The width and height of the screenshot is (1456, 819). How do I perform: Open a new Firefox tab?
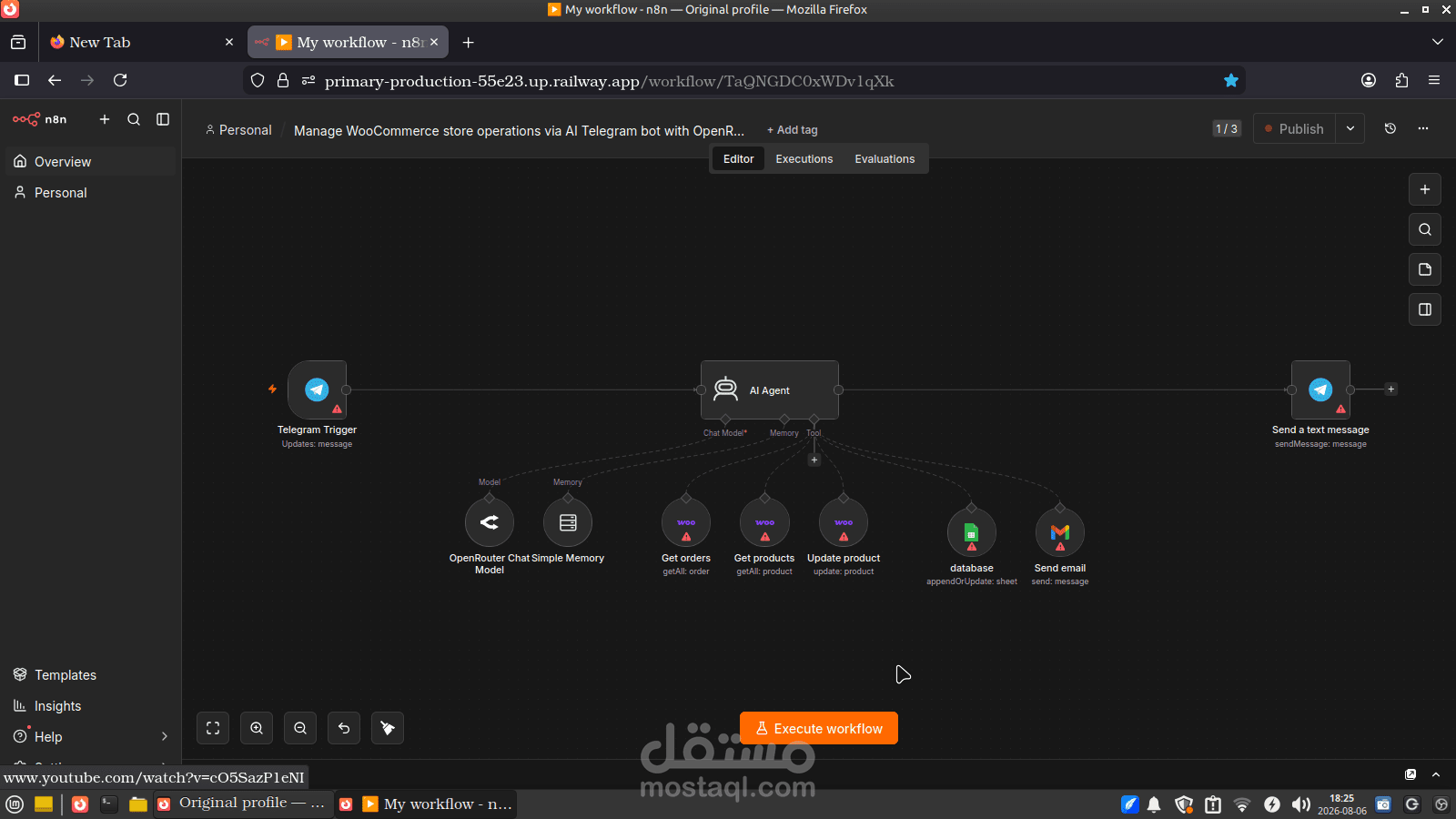click(468, 42)
